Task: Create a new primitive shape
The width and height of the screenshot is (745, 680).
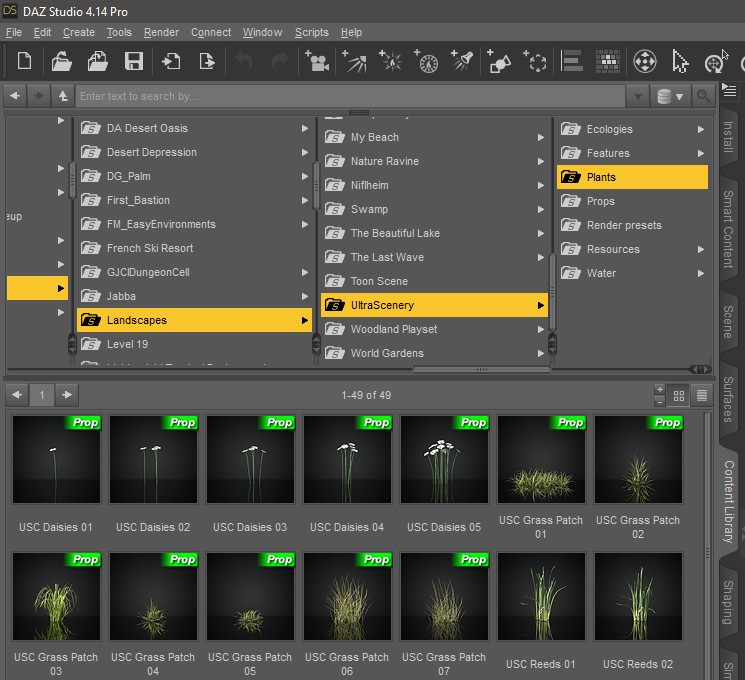Action: pos(499,61)
